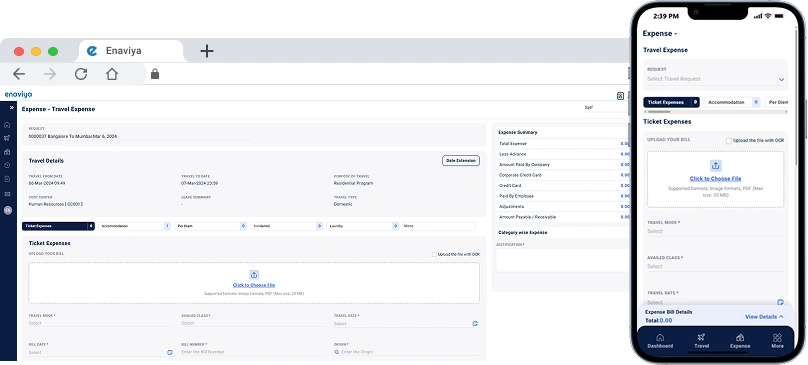
Task: Click the mobile upload bill icon
Action: point(716,165)
